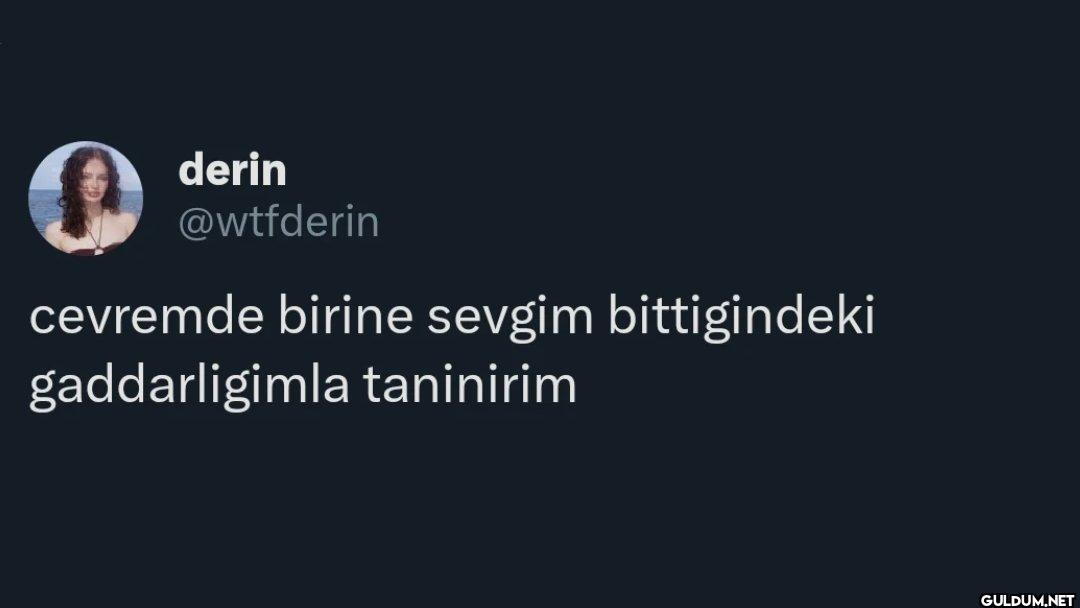Image resolution: width=1080 pixels, height=608 pixels.
Task: Click the word "taninirim" in the tweet
Action: pyautogui.click(x=470, y=385)
